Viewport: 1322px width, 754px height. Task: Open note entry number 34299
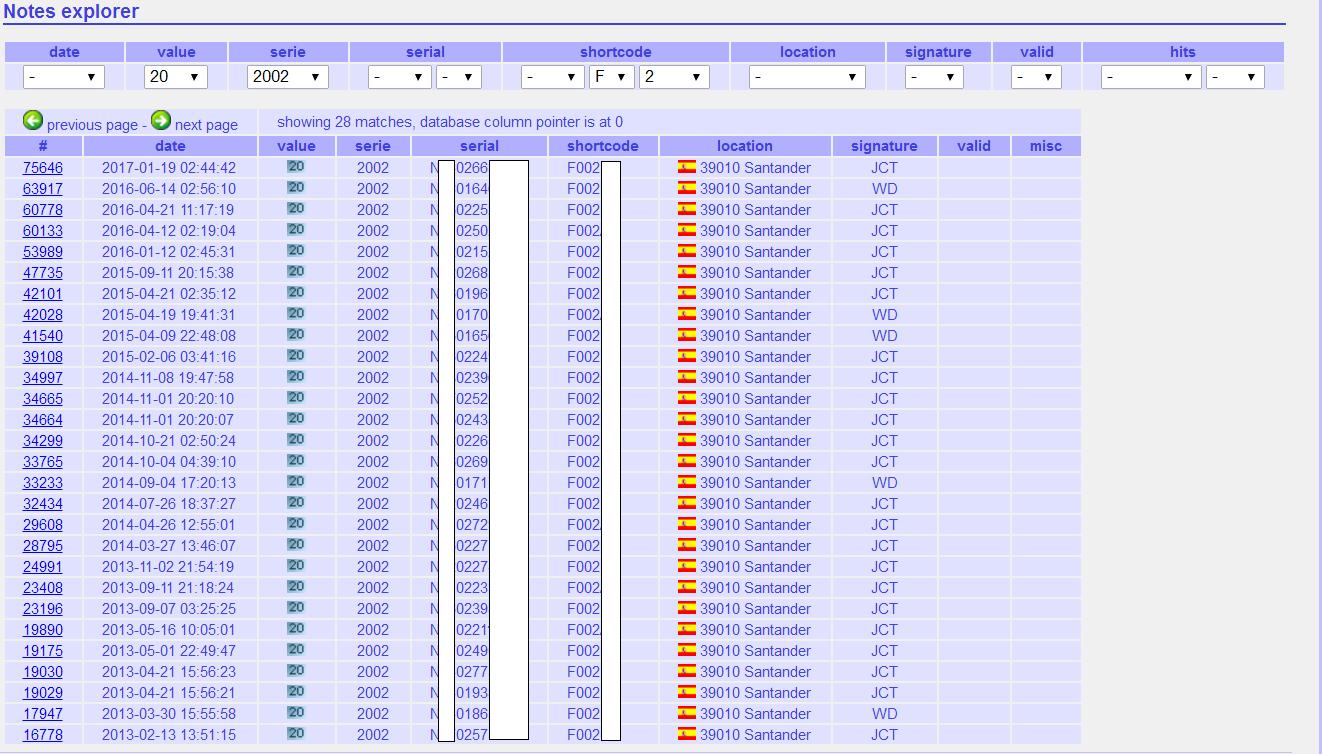point(43,441)
